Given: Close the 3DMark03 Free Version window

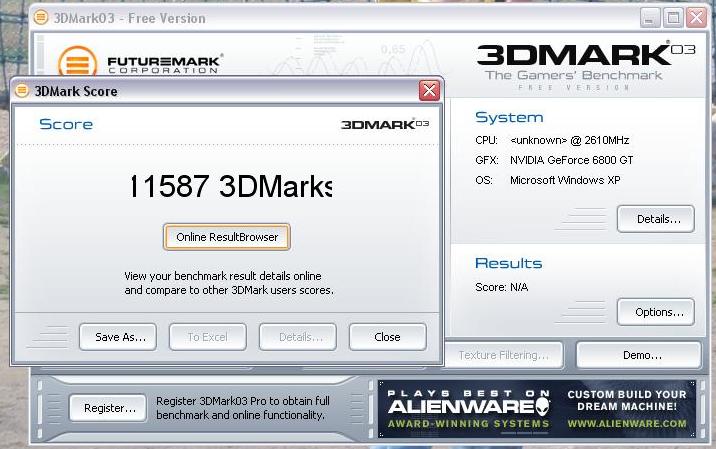Looking at the screenshot, I should 697,18.
